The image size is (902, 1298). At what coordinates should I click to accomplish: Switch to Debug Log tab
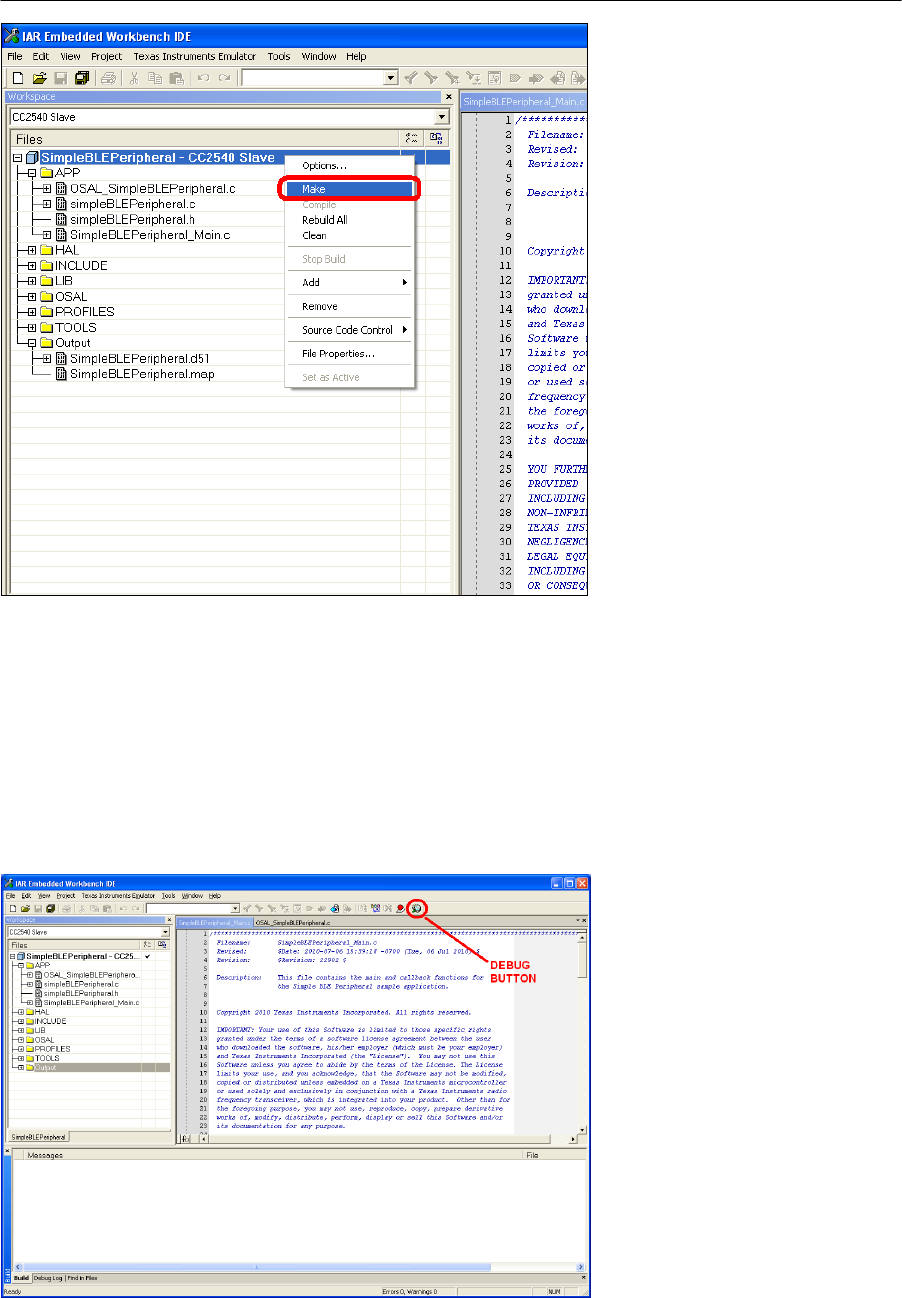[x=49, y=1278]
